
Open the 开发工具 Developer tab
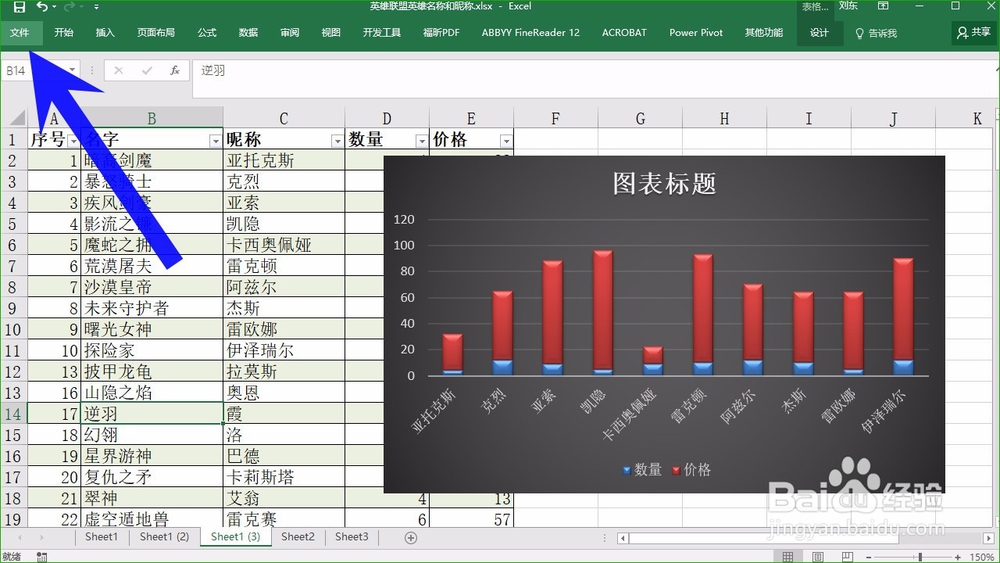[x=381, y=33]
